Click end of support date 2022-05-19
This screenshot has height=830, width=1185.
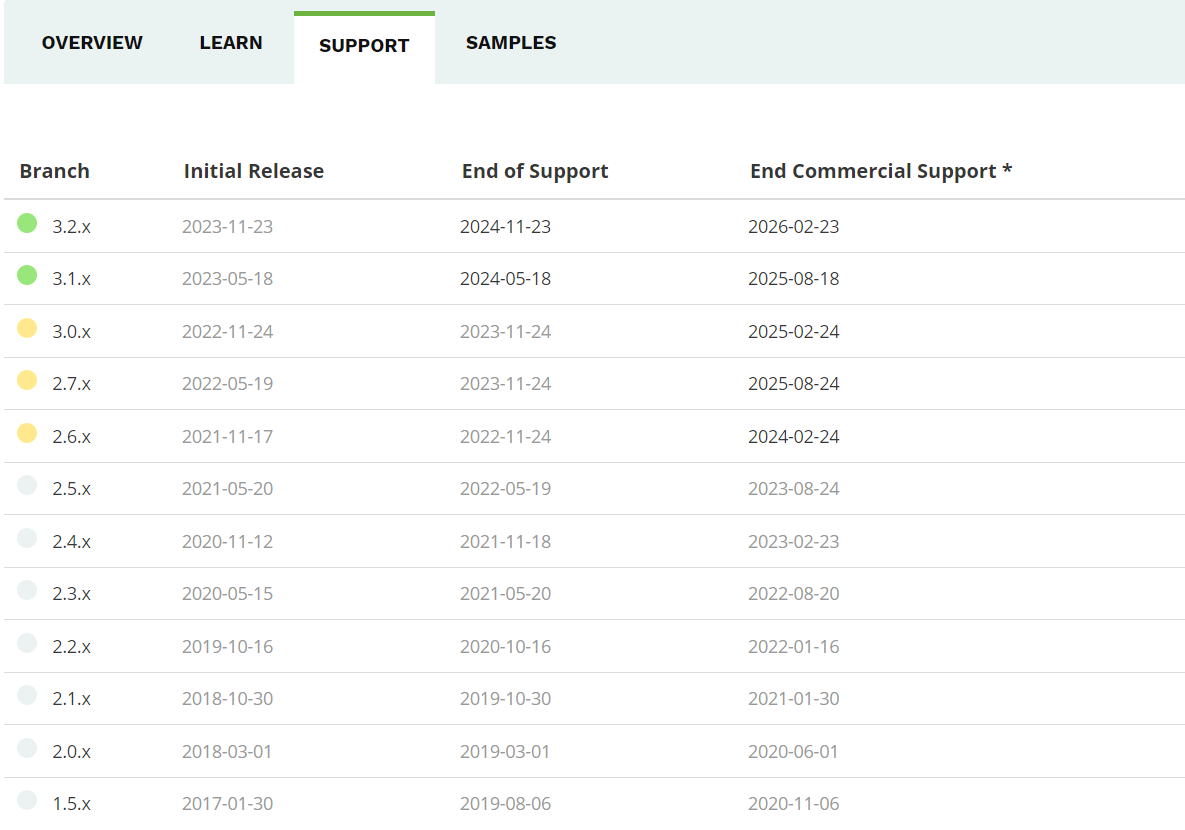[x=506, y=489]
